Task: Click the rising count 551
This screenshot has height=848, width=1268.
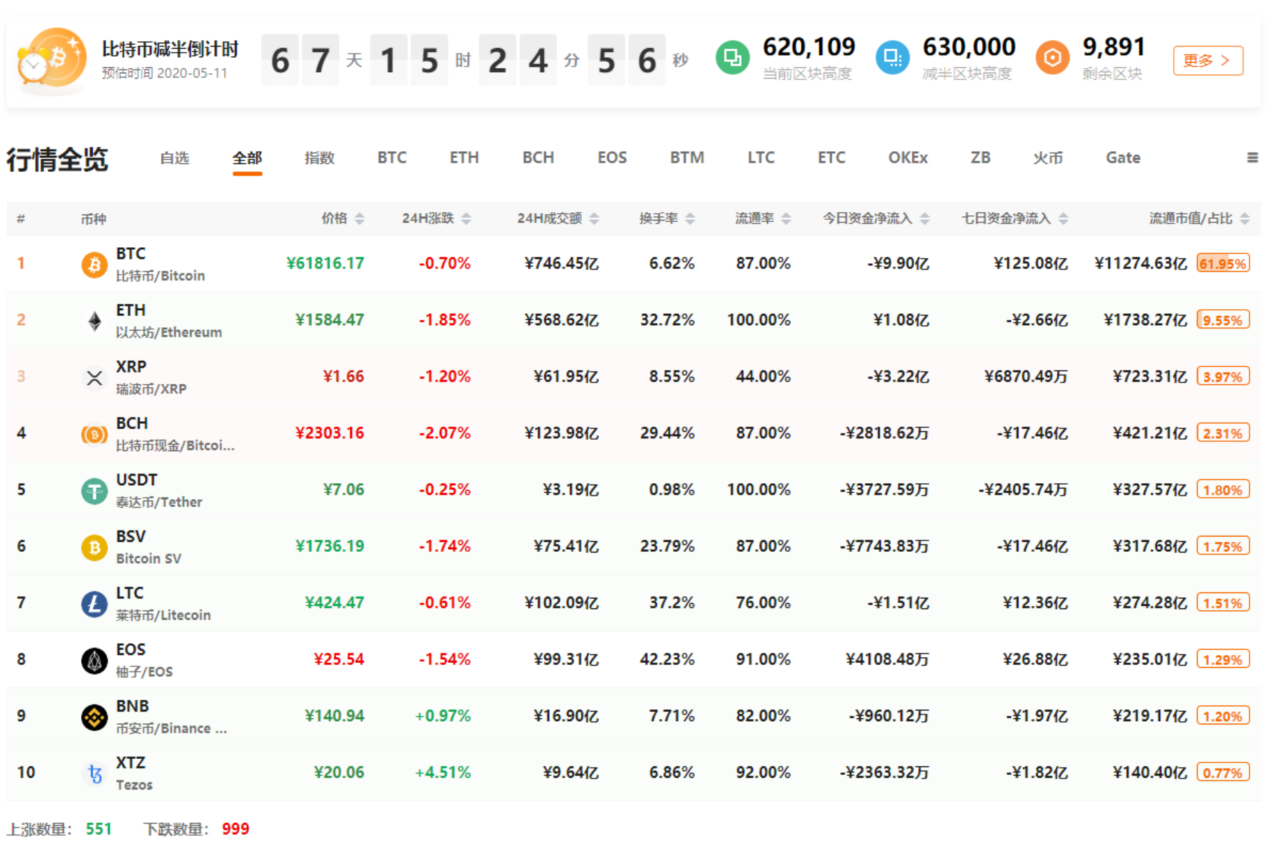Action: tap(99, 829)
